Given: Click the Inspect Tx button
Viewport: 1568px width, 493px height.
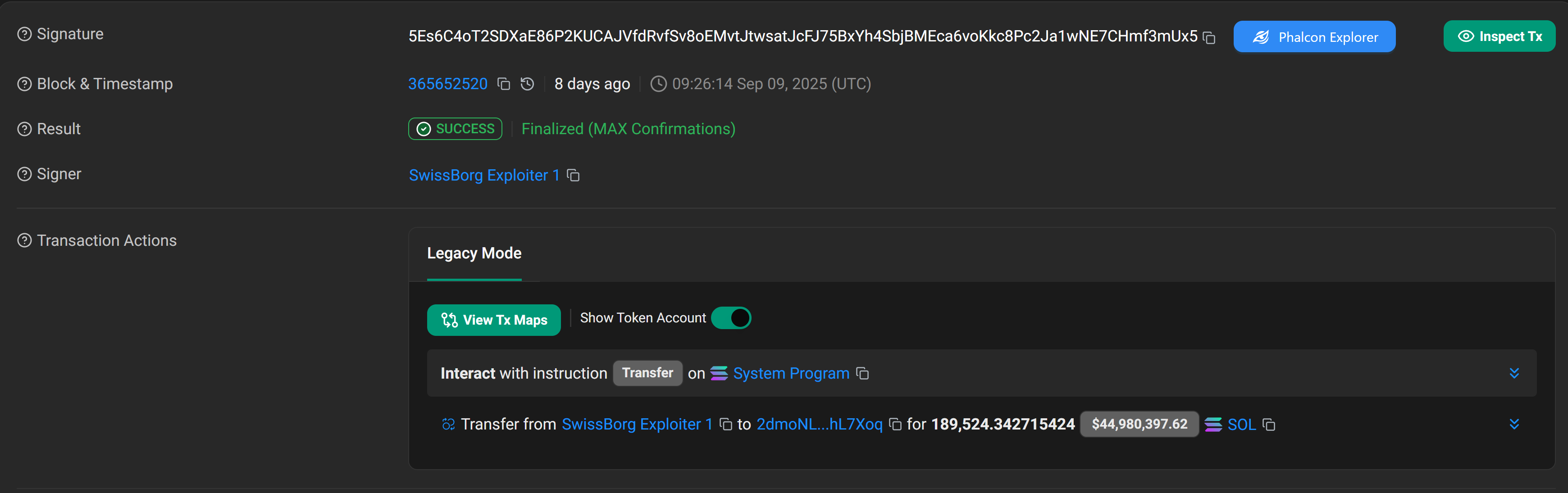Looking at the screenshot, I should [1499, 36].
